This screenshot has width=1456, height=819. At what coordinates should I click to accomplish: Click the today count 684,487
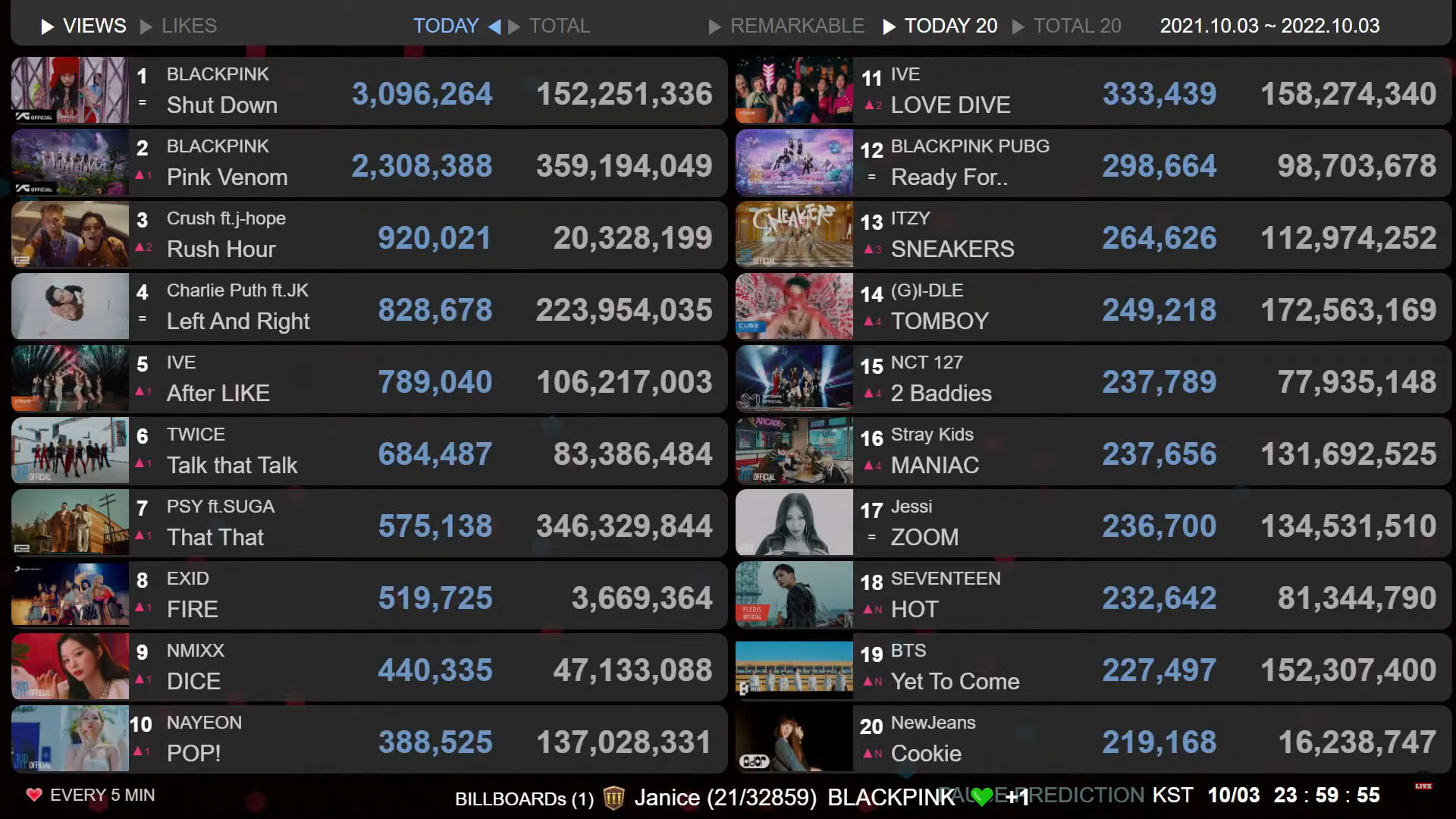(435, 453)
